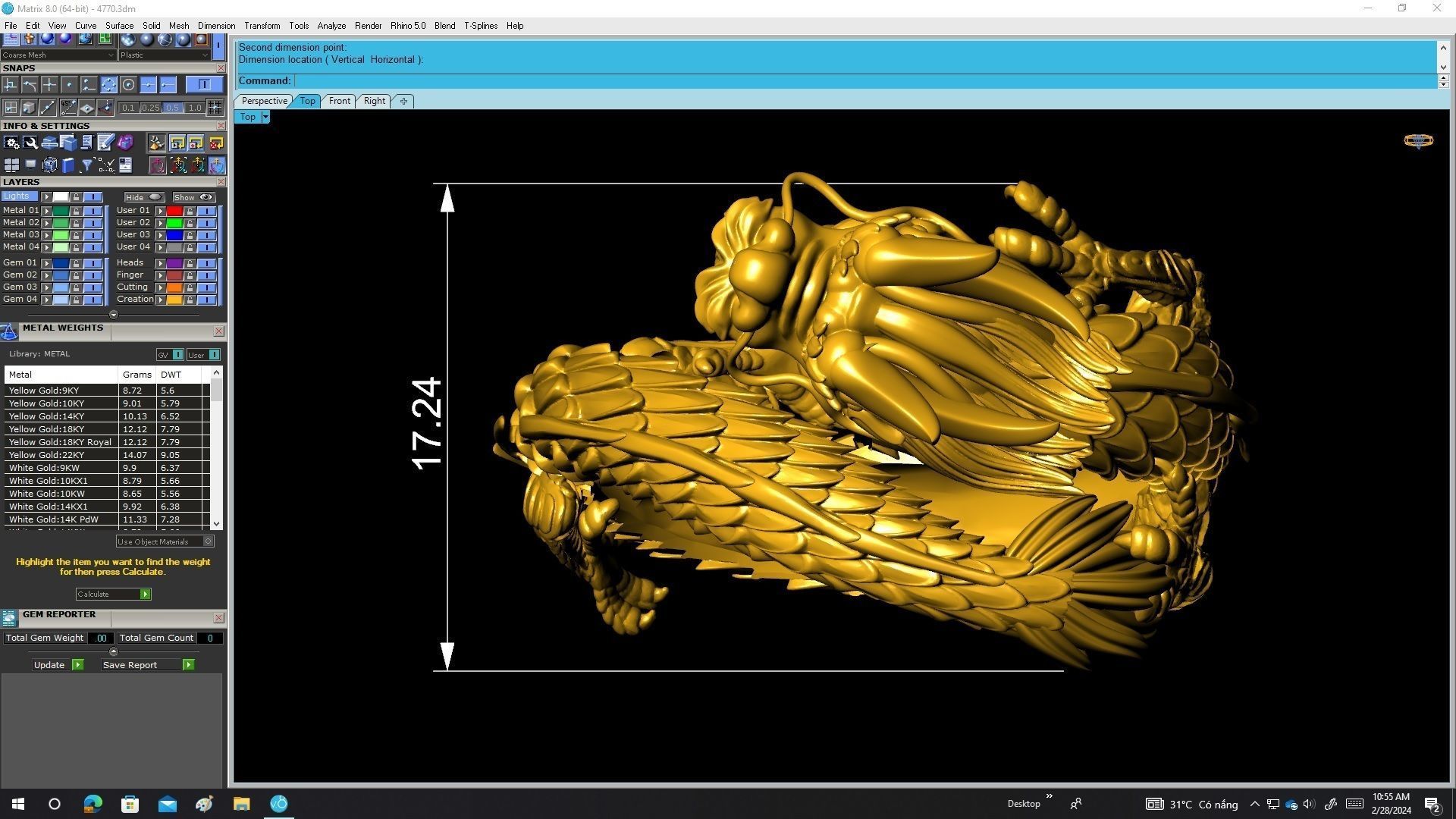Toggle the GV library switch

pos(170,355)
